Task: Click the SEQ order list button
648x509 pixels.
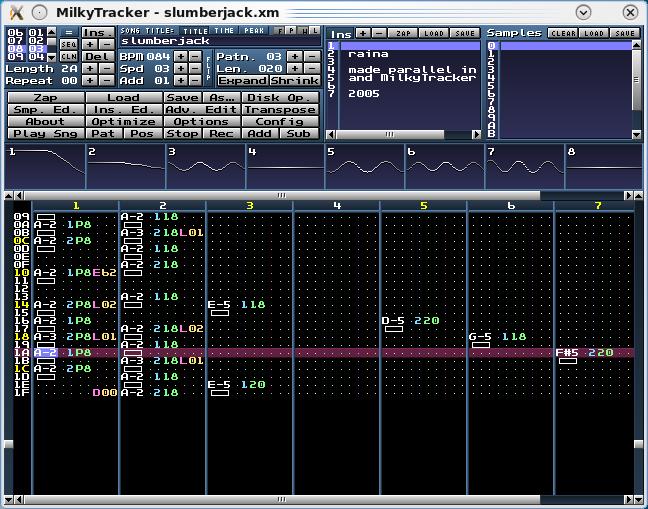Action: click(x=69, y=44)
